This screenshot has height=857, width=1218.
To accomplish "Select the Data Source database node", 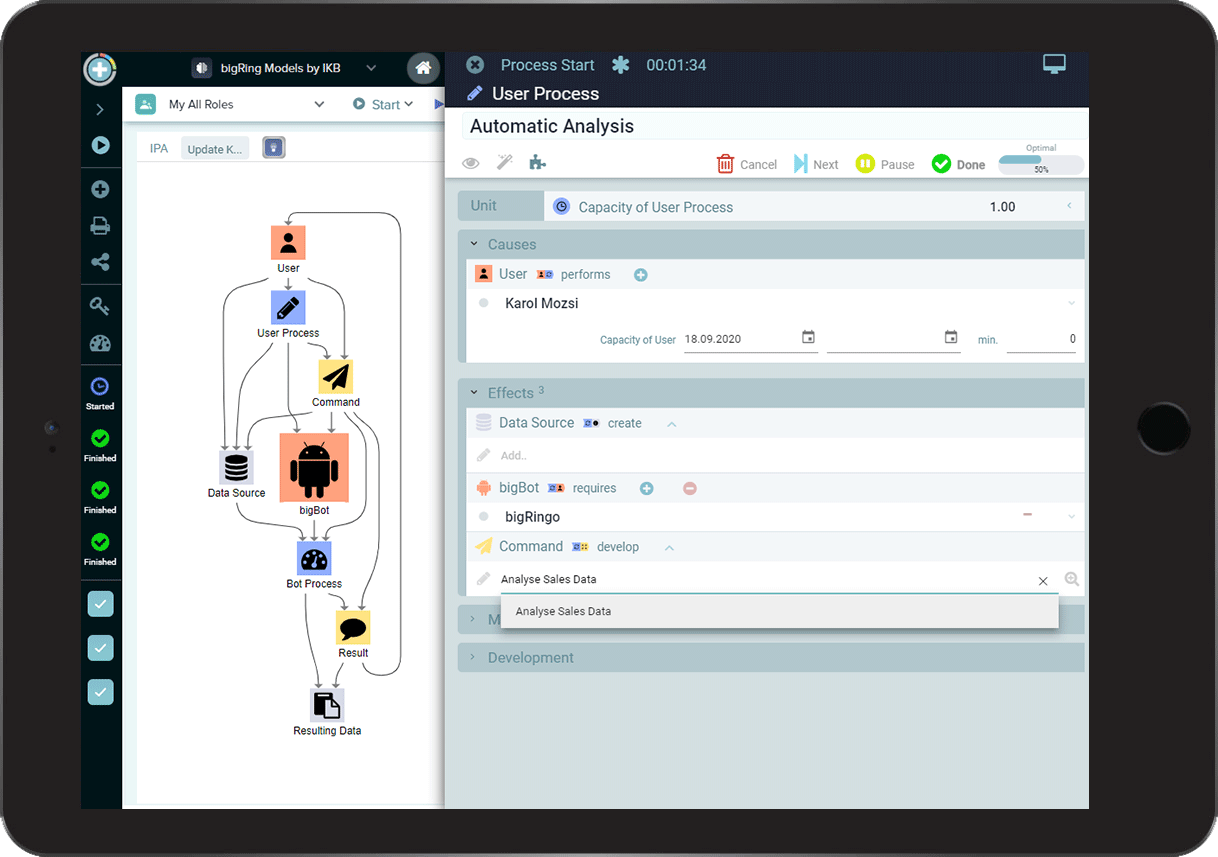I will point(236,467).
